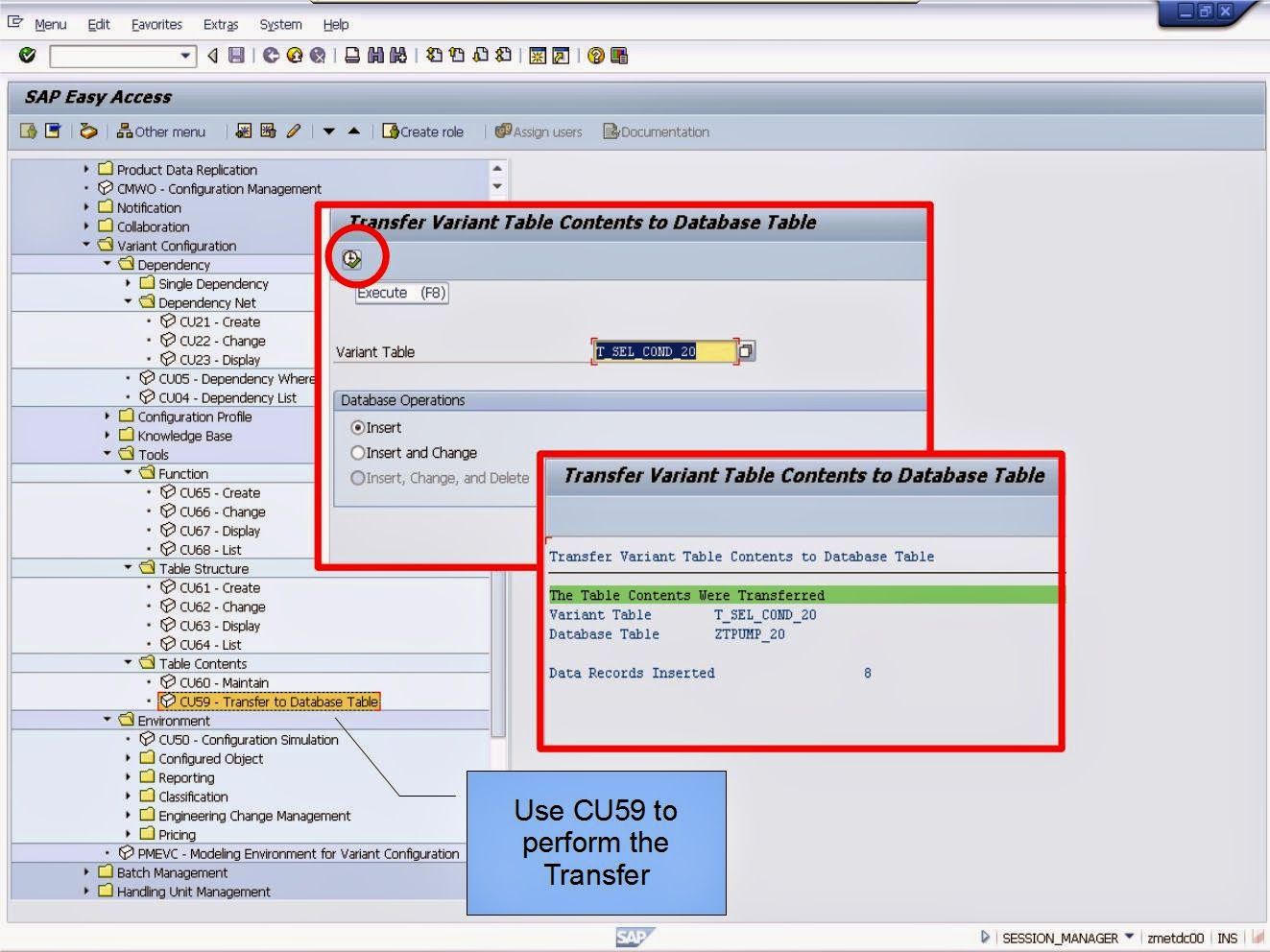The width and height of the screenshot is (1270, 952).
Task: Open the Favorites menu
Action: [x=156, y=24]
